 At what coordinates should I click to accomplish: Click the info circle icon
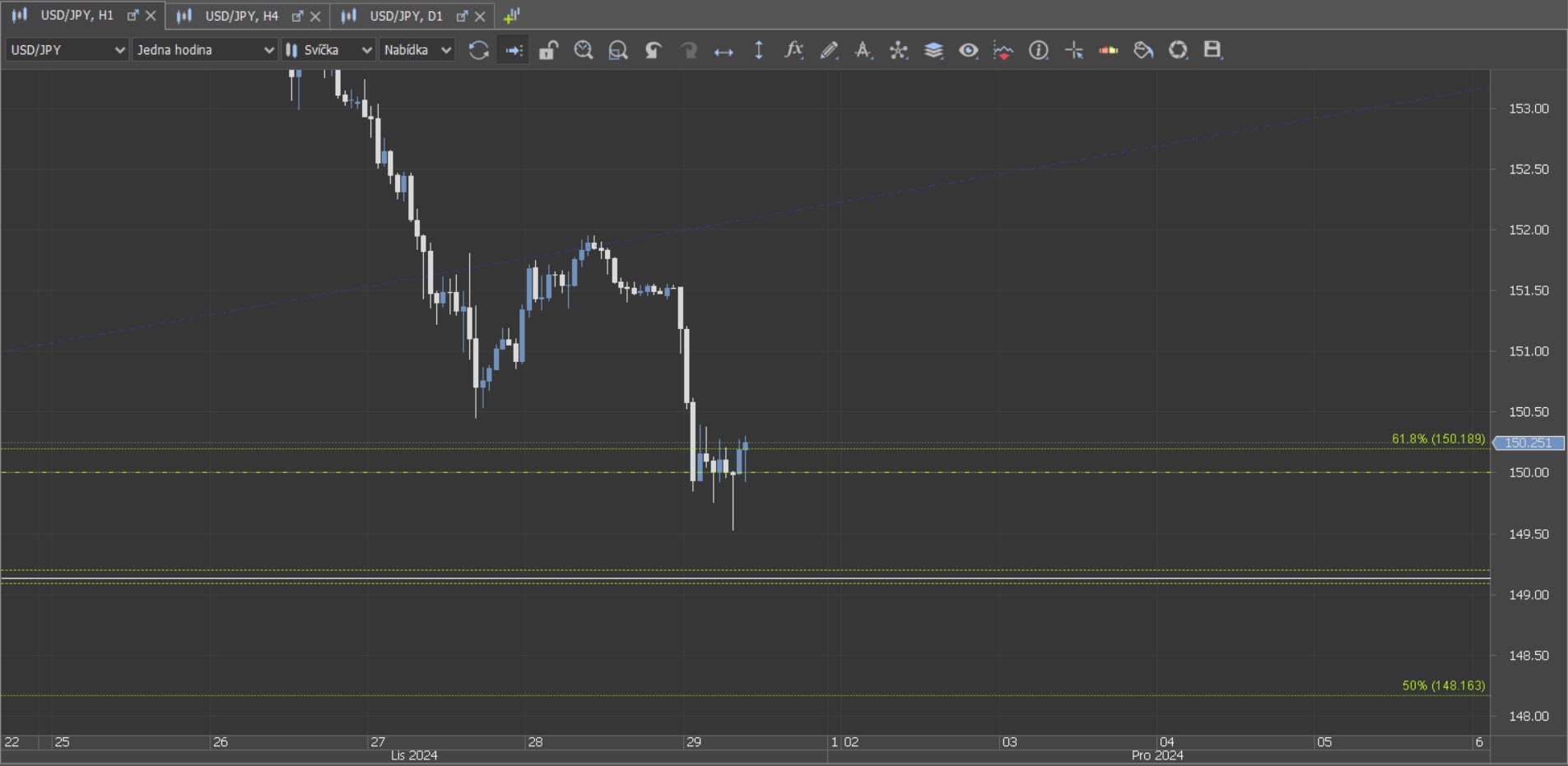tap(1039, 50)
